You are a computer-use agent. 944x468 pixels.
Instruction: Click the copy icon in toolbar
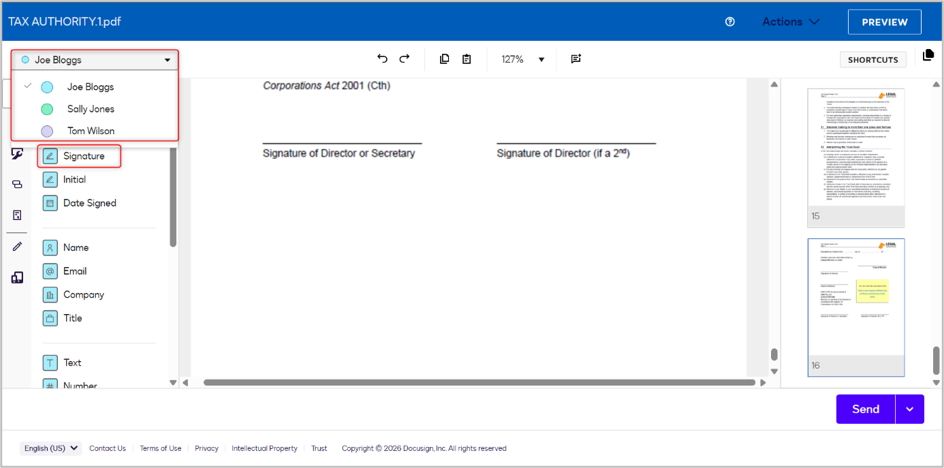pos(444,59)
